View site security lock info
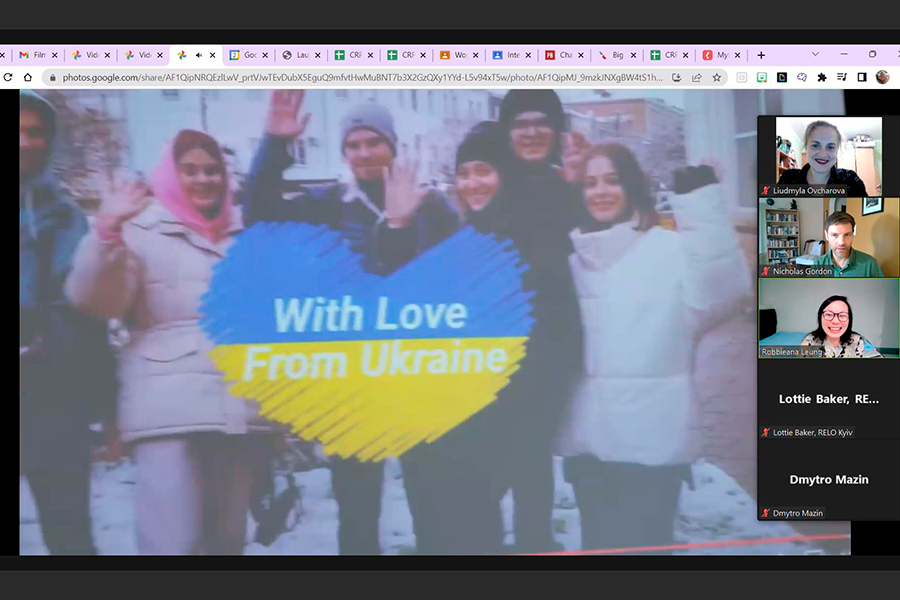This screenshot has height=600, width=900. (53, 78)
